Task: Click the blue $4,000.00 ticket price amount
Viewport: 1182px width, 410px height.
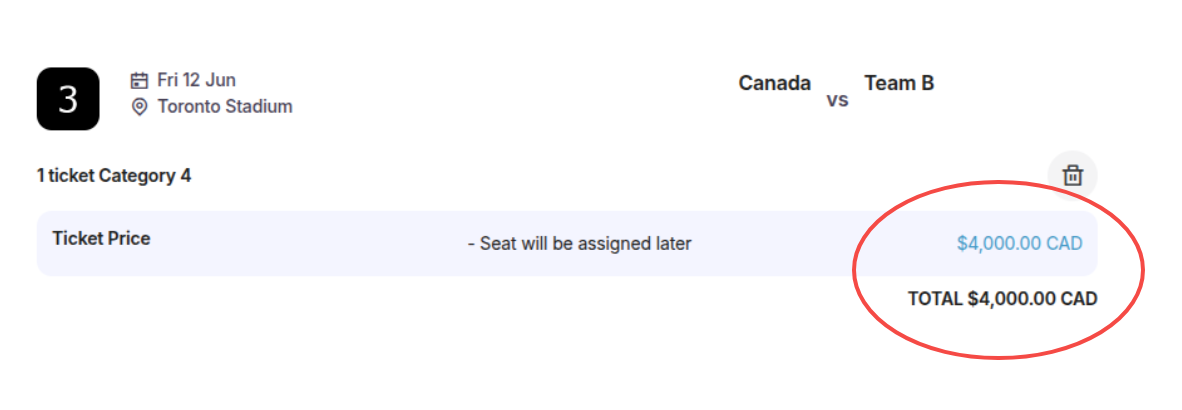Action: tap(999, 243)
